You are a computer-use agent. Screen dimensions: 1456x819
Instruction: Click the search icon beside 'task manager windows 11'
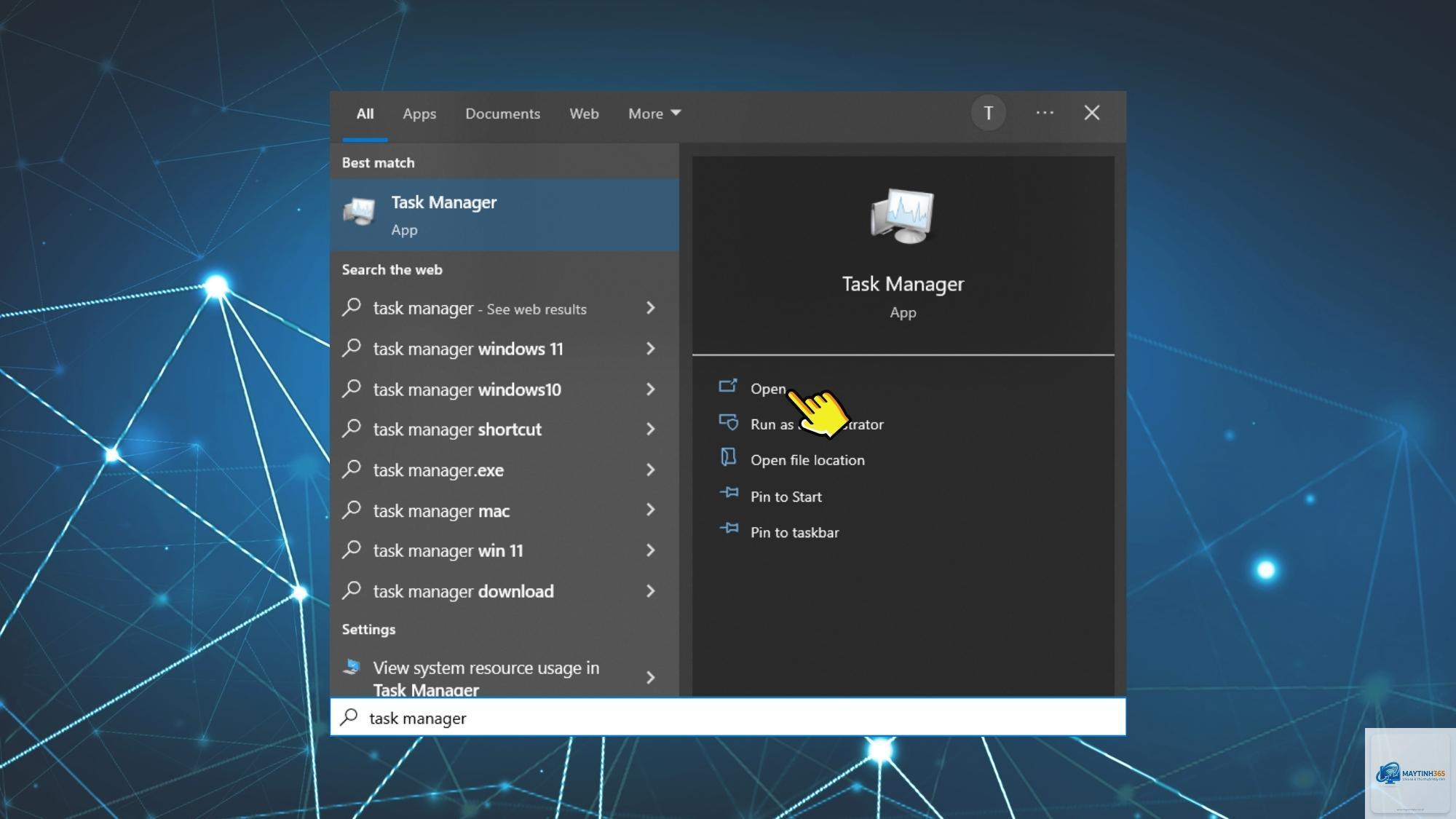(x=352, y=348)
